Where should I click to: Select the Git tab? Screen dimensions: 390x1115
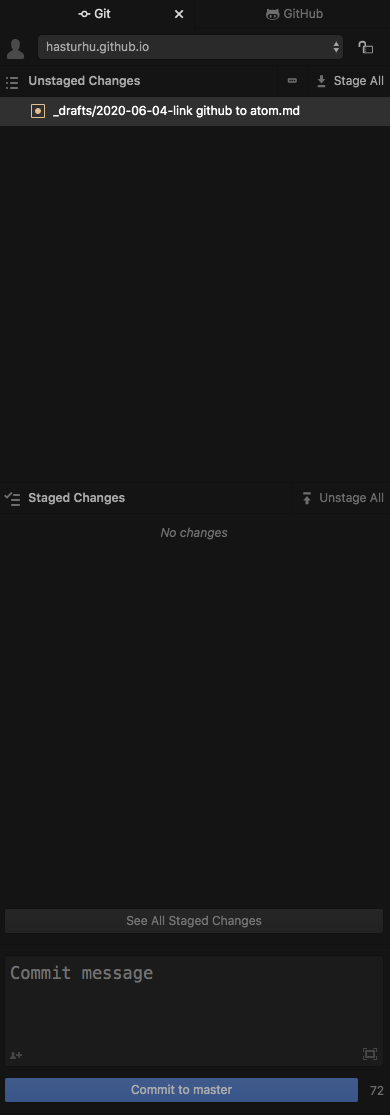[x=95, y=14]
